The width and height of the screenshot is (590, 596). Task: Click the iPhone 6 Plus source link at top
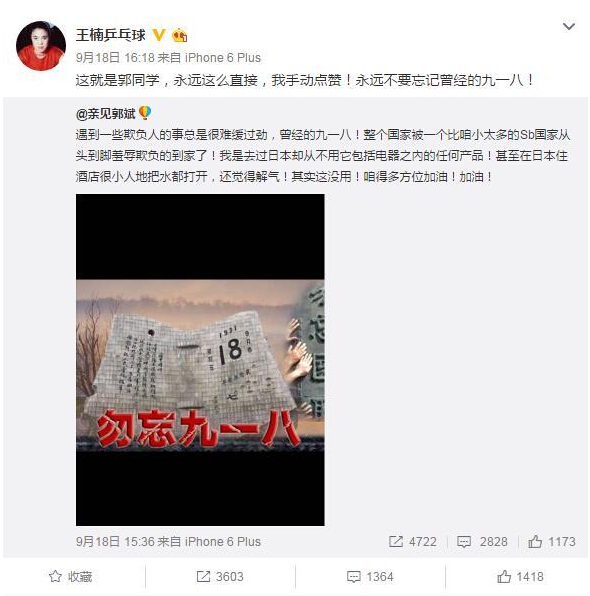[x=223, y=58]
